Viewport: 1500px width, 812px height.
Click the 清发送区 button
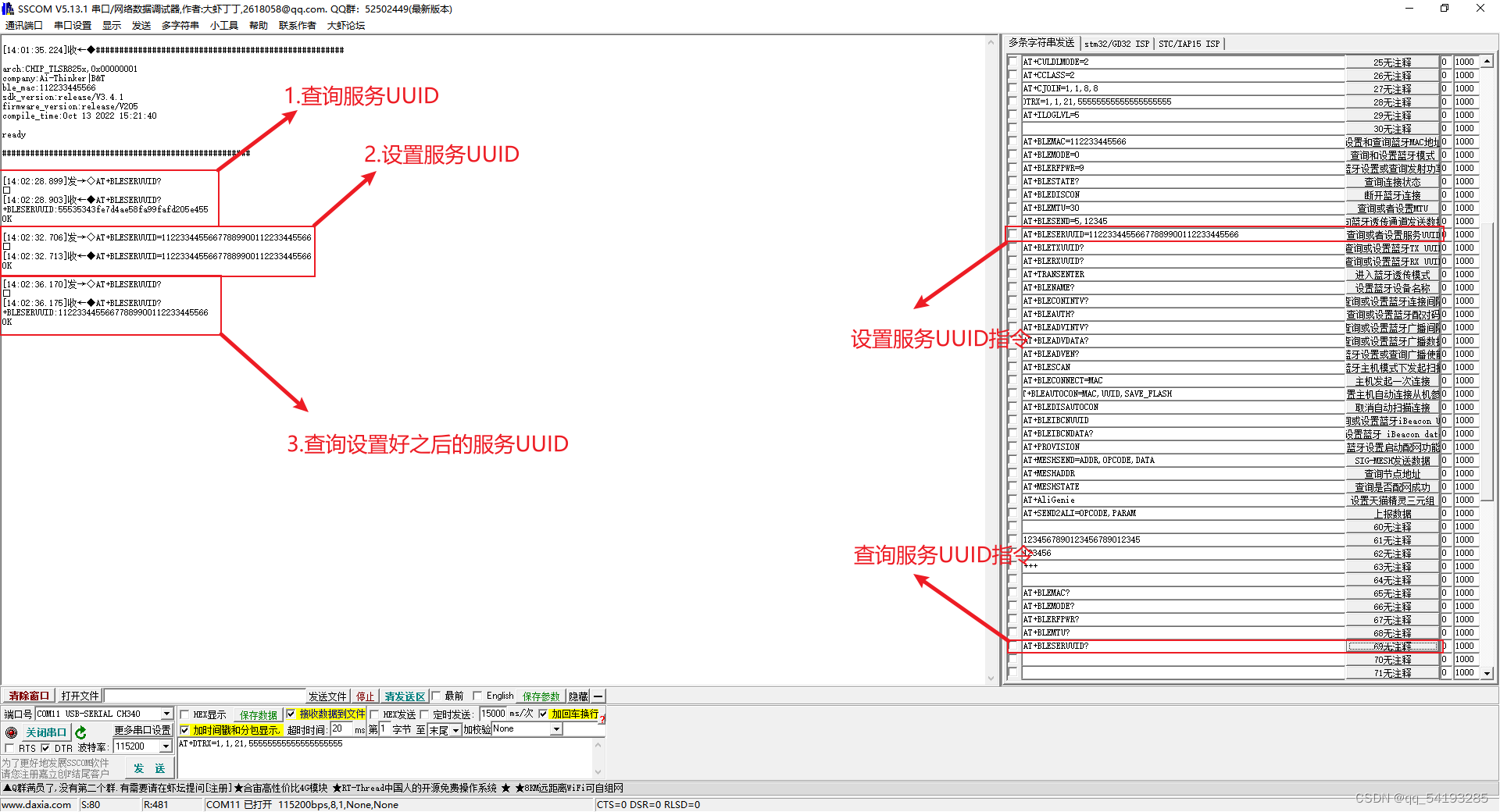404,696
